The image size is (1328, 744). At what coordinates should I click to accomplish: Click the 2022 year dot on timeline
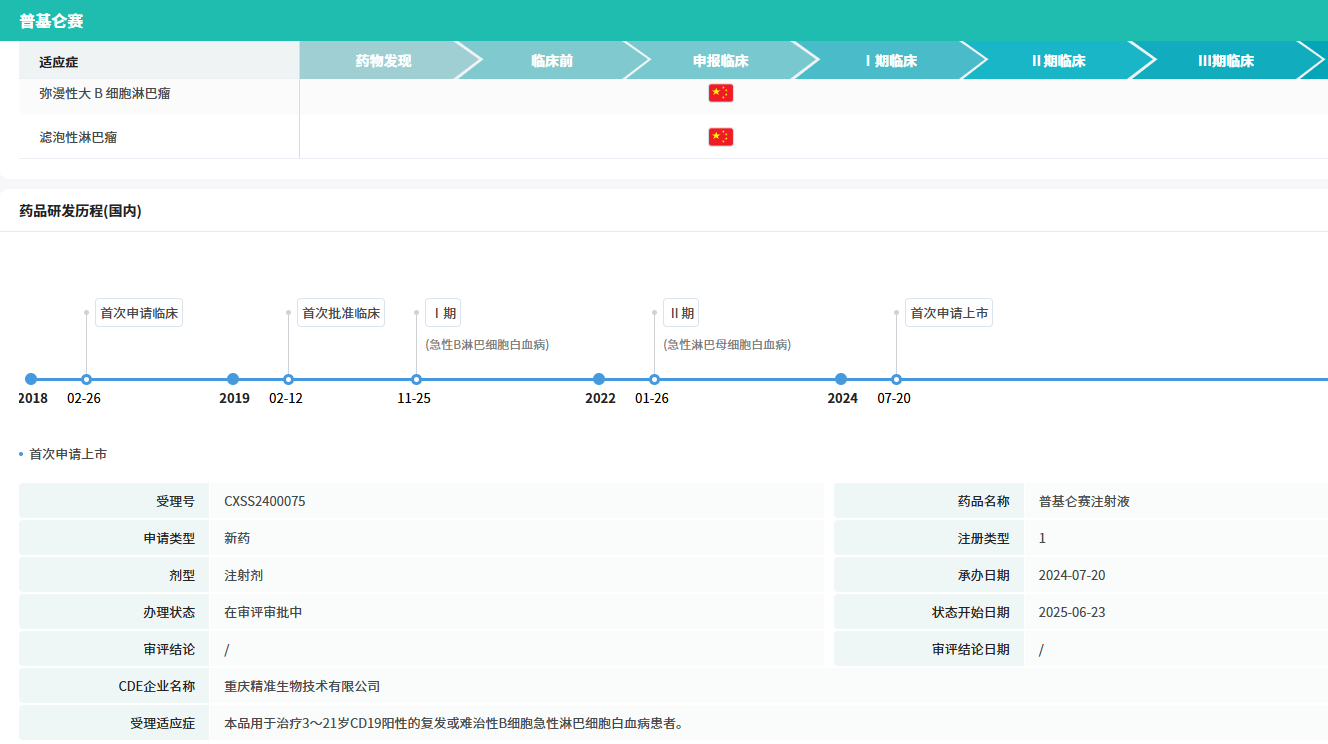pyautogui.click(x=599, y=379)
